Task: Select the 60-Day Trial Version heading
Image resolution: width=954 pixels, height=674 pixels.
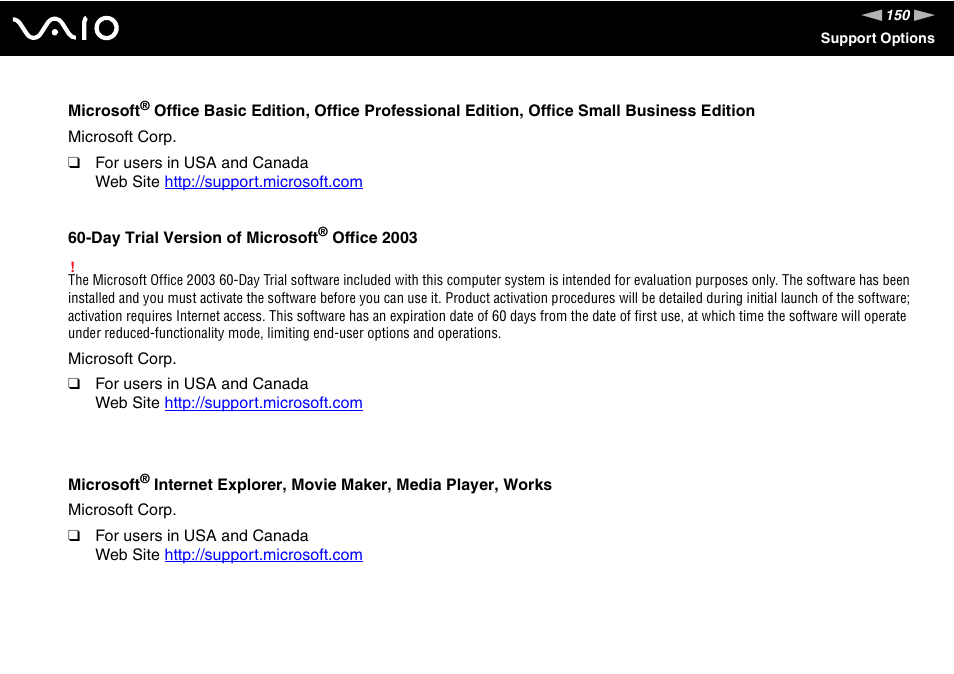Action: pos(243,237)
